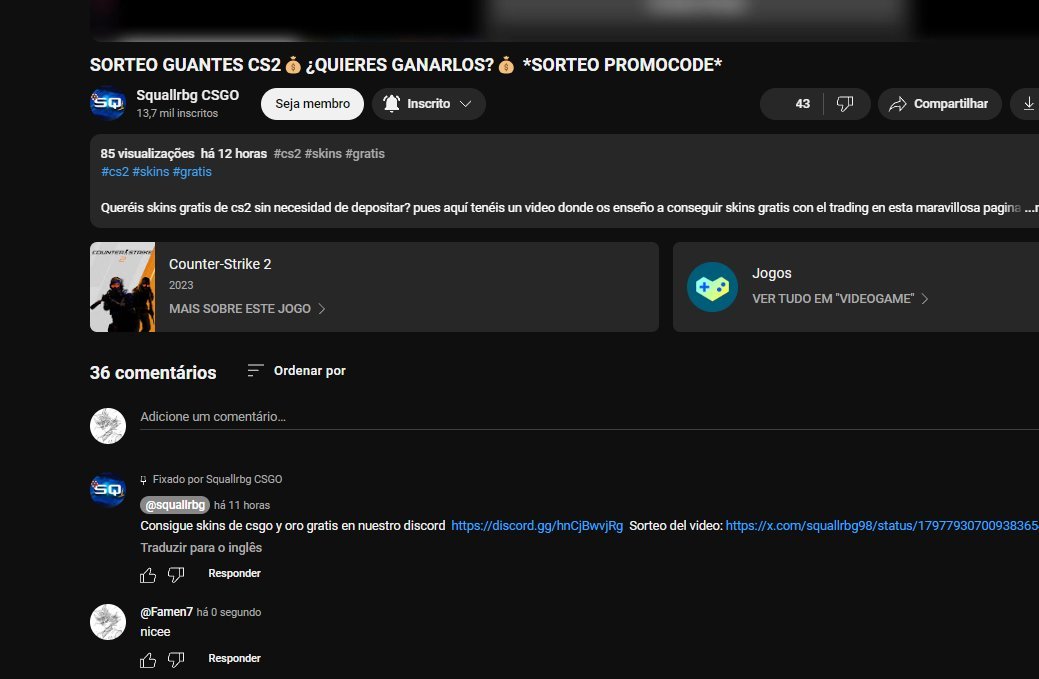The height and width of the screenshot is (679, 1039).
Task: Click the download arrow icon
Action: tap(1028, 104)
